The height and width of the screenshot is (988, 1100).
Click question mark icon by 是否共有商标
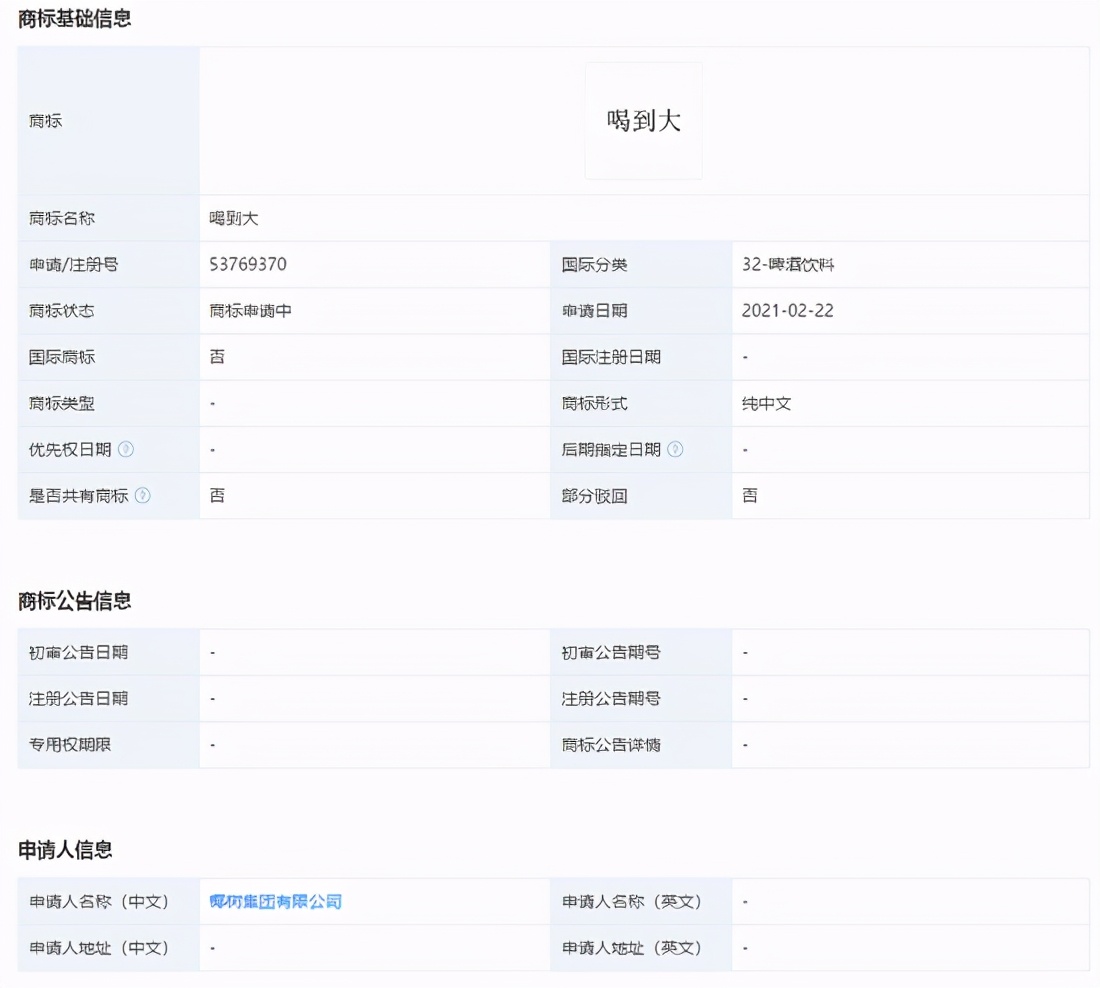tap(142, 496)
